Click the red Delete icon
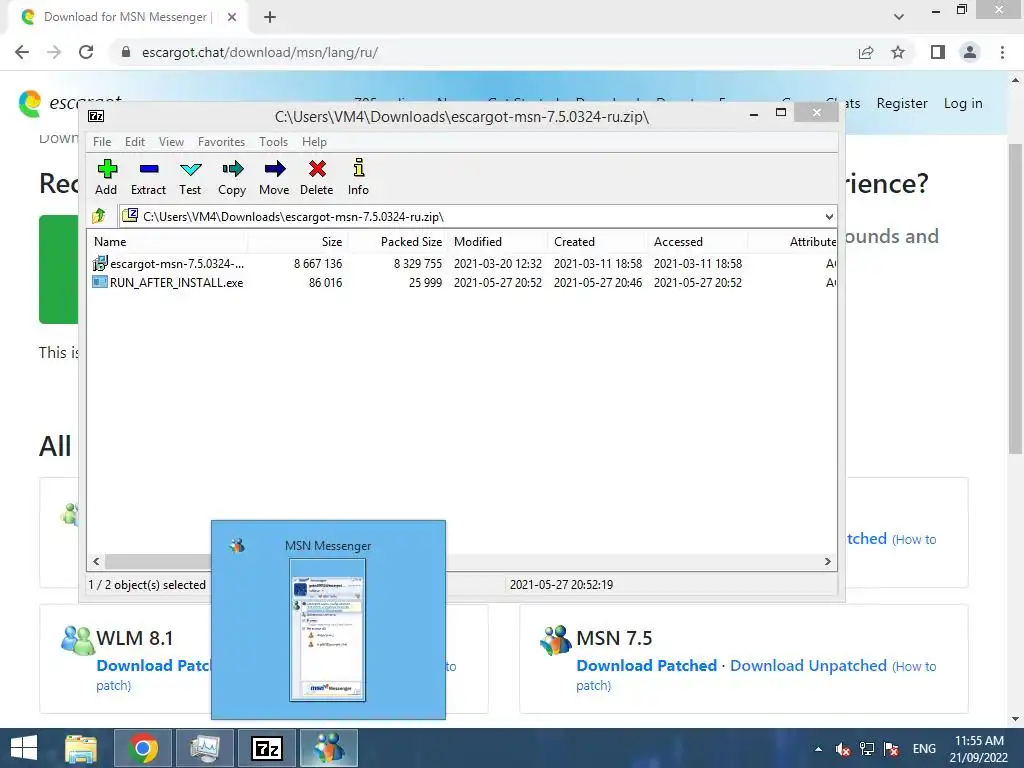This screenshot has width=1024, height=768. (317, 177)
